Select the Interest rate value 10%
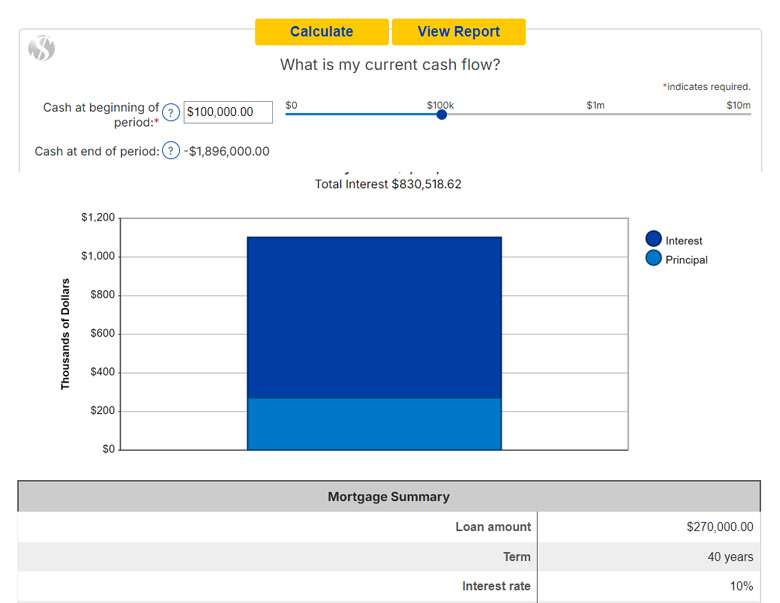 [741, 586]
